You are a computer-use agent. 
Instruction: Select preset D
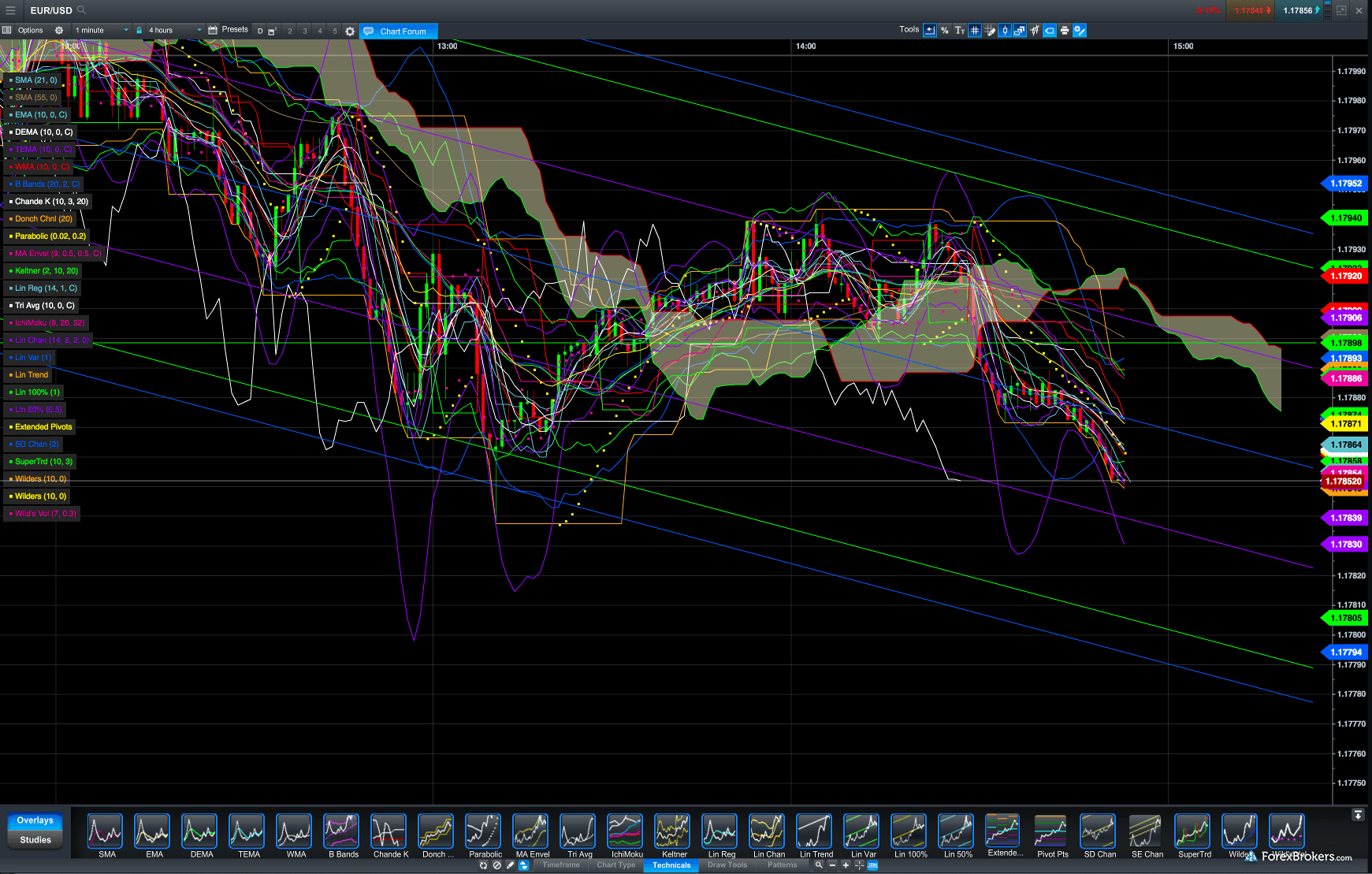coord(260,32)
